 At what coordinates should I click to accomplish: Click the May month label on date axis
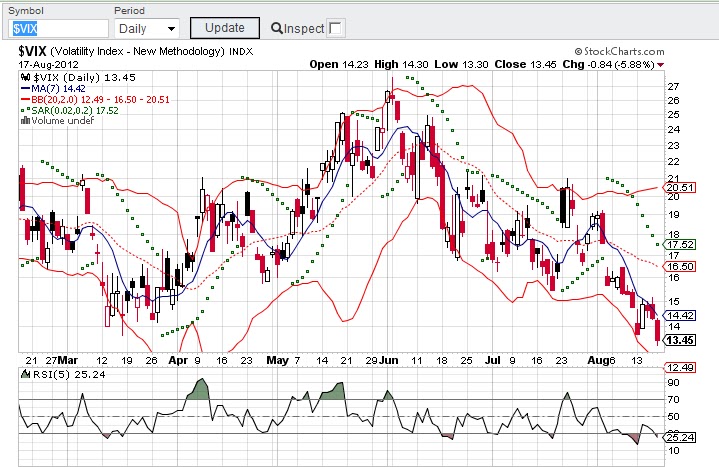277,361
